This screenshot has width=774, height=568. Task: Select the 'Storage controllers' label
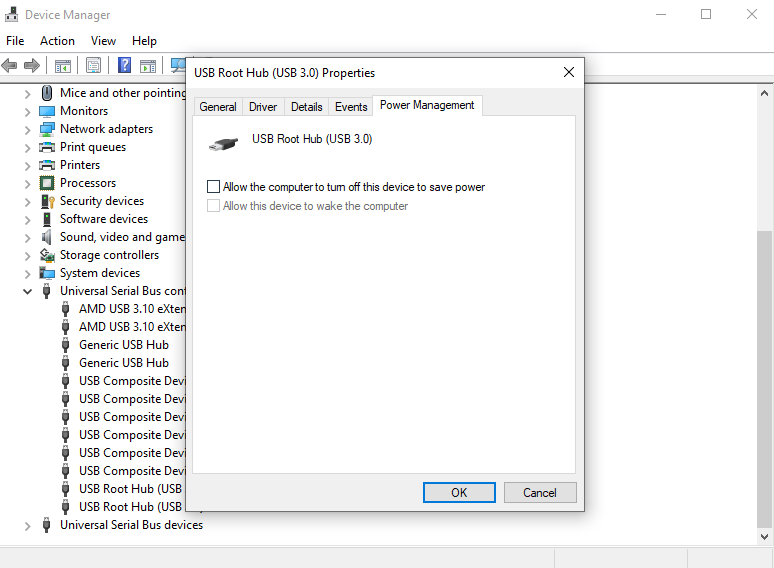[109, 255]
